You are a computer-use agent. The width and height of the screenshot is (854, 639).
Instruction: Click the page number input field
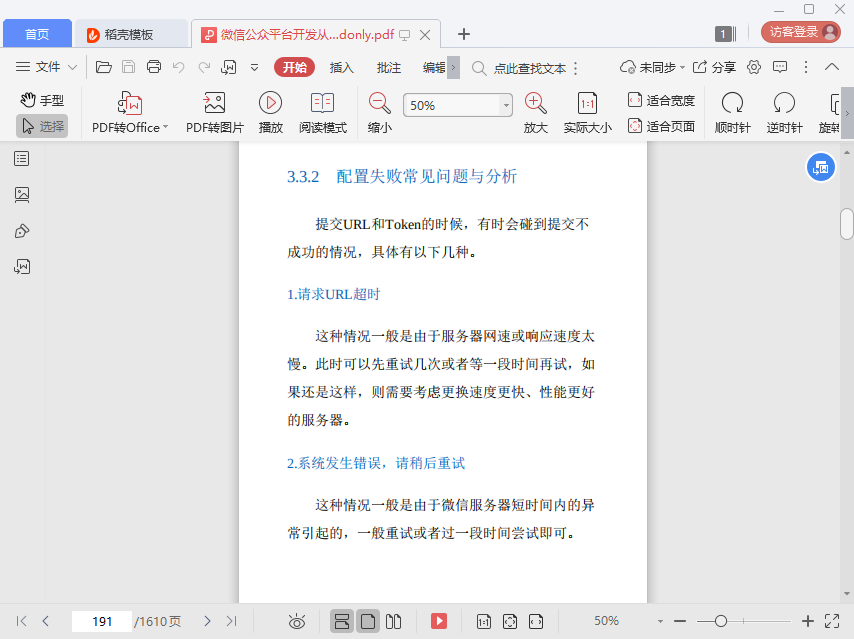[101, 621]
